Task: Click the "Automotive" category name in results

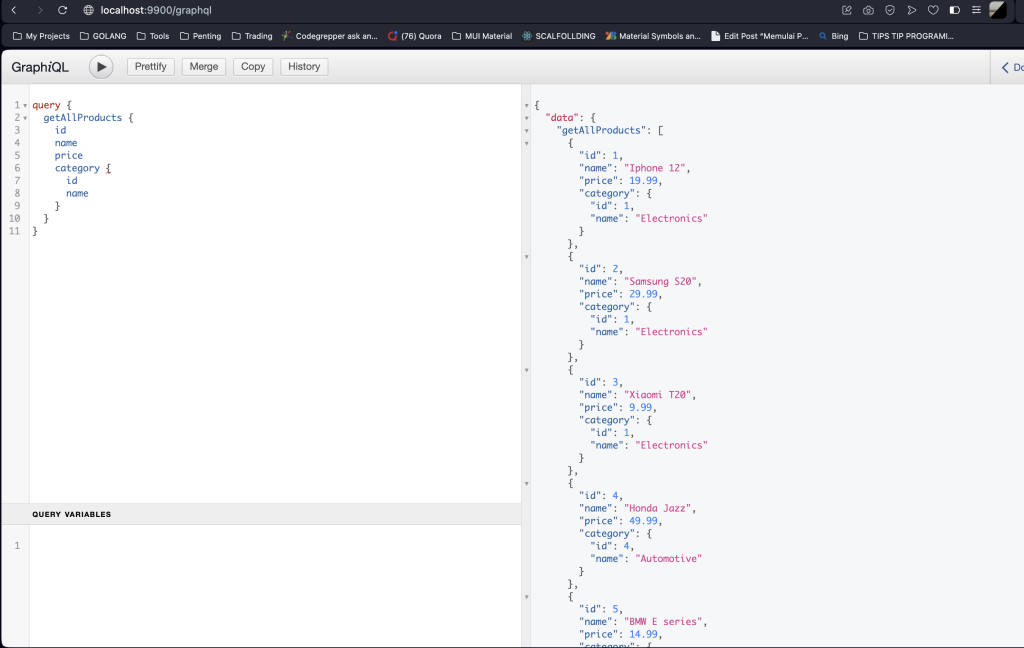Action: click(669, 559)
